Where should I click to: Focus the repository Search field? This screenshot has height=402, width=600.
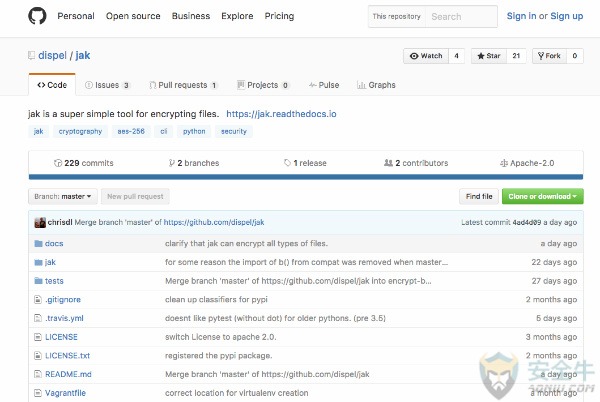pos(461,16)
